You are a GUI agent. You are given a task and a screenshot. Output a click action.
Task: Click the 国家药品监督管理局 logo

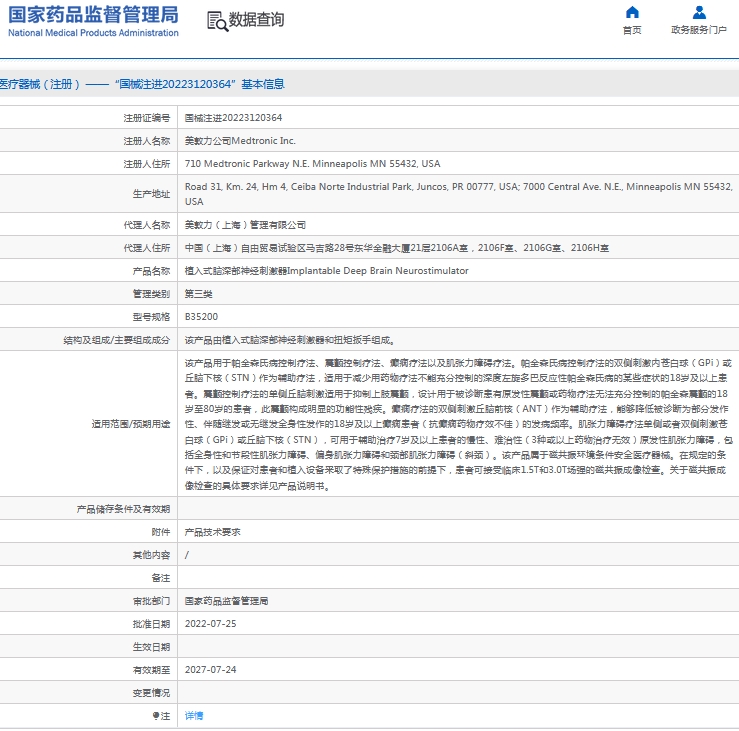coord(93,15)
